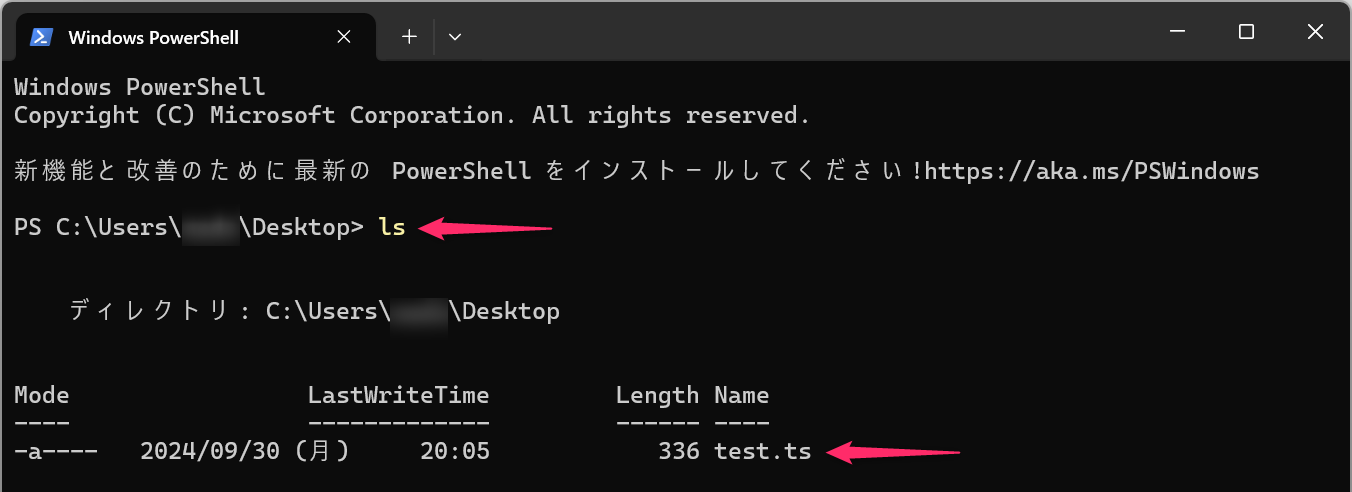1352x492 pixels.
Task: Expand the new tab profile dropdown
Action: tap(455, 37)
